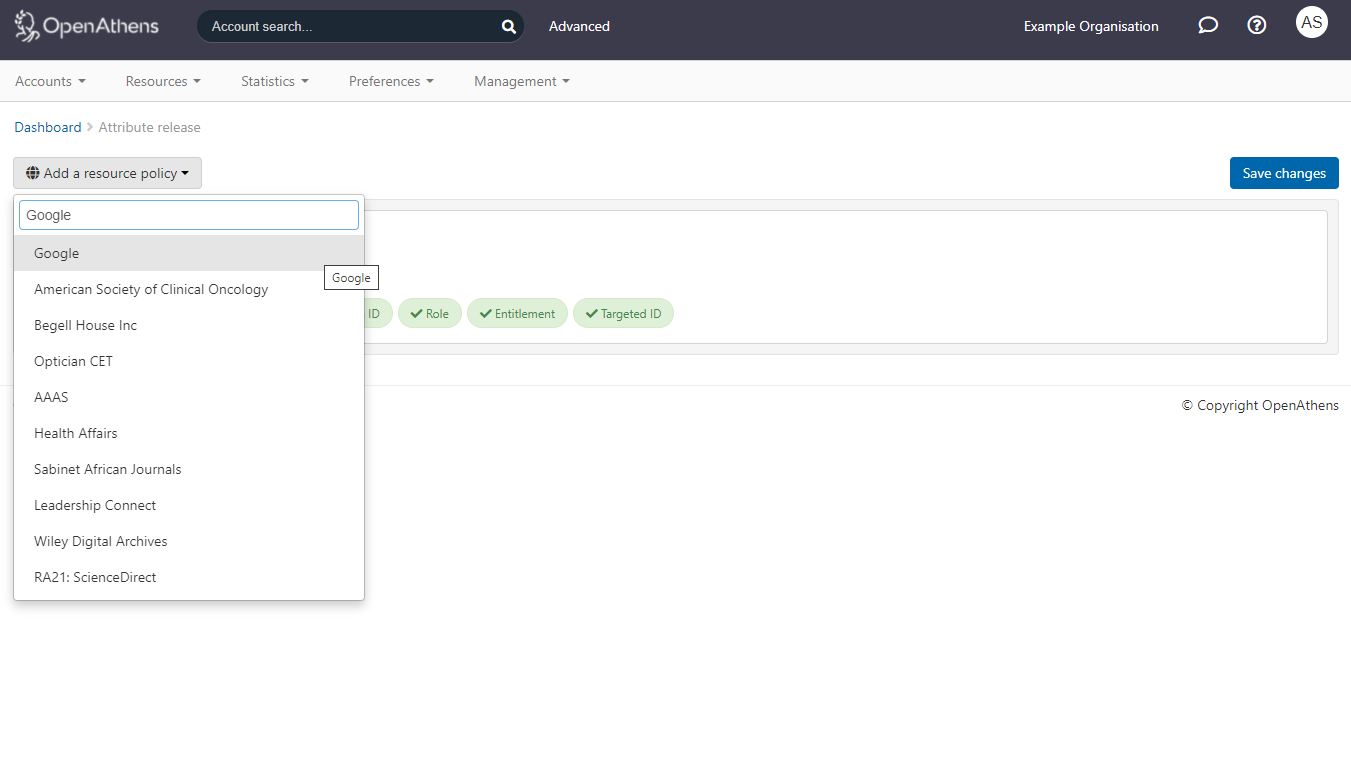Toggle the Targeted ID attribute release
1351x767 pixels.
[623, 313]
